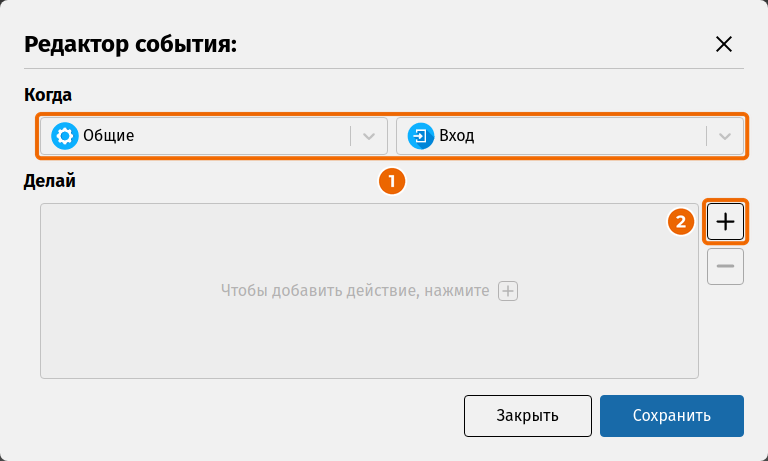Click the orange badge numbered 1
Viewport: 768px width, 461px height.
[392, 181]
